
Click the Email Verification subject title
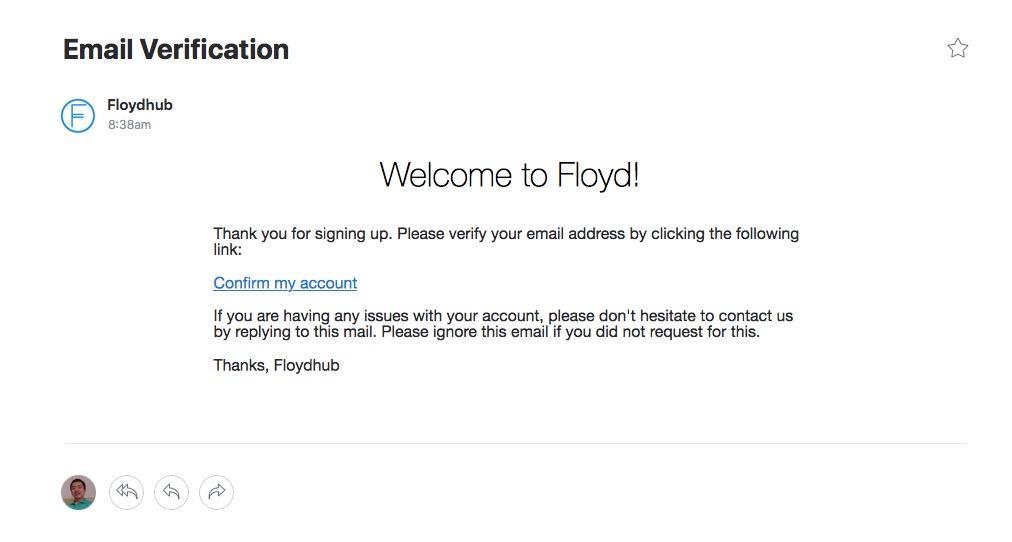(x=176, y=49)
